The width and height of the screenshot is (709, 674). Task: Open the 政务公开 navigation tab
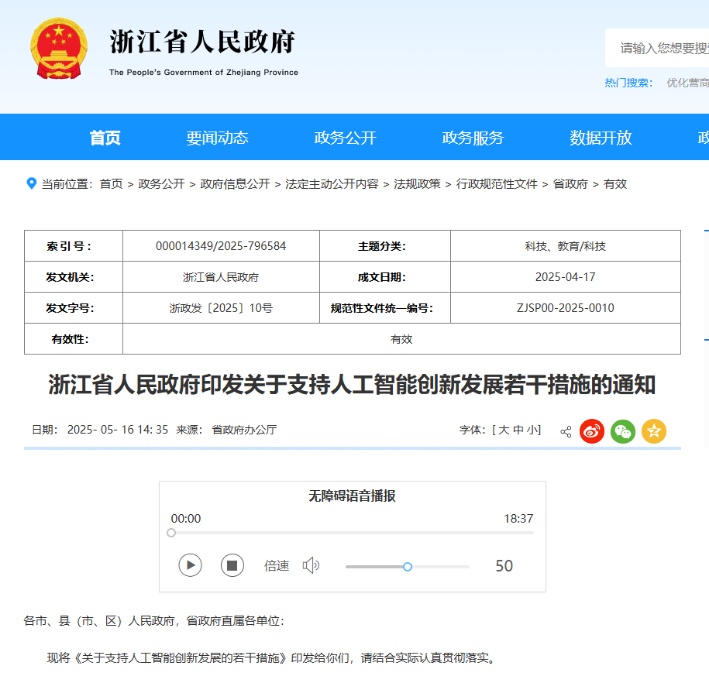click(x=345, y=137)
